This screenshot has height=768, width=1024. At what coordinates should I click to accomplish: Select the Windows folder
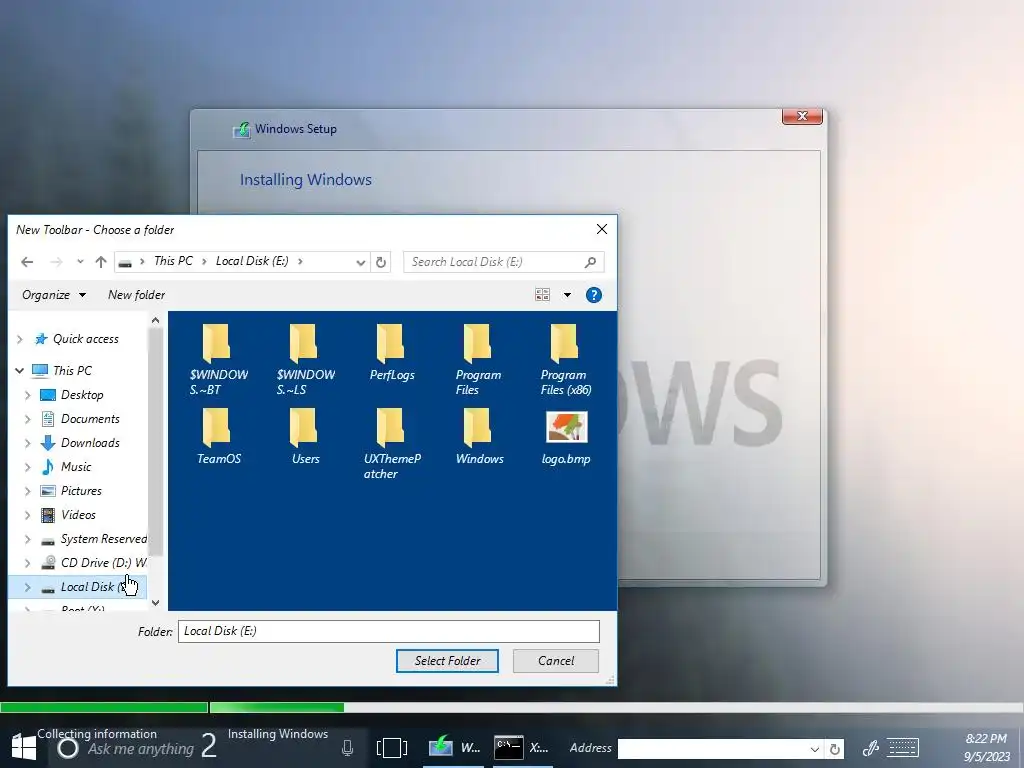tap(479, 436)
